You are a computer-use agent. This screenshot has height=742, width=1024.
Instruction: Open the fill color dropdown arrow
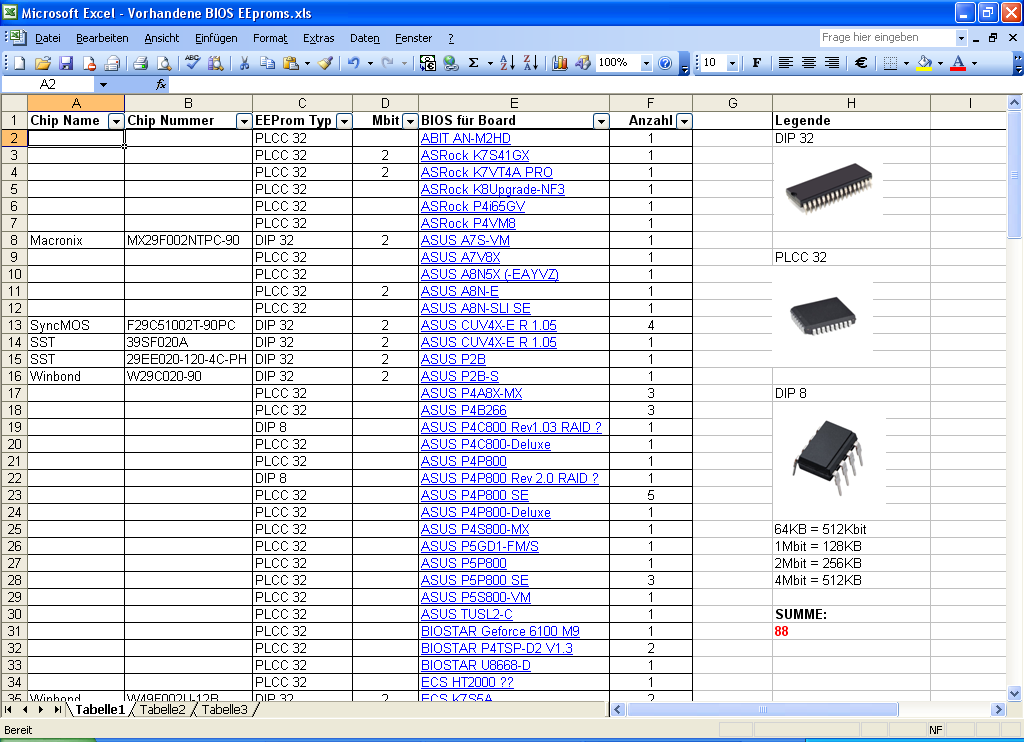click(x=940, y=63)
